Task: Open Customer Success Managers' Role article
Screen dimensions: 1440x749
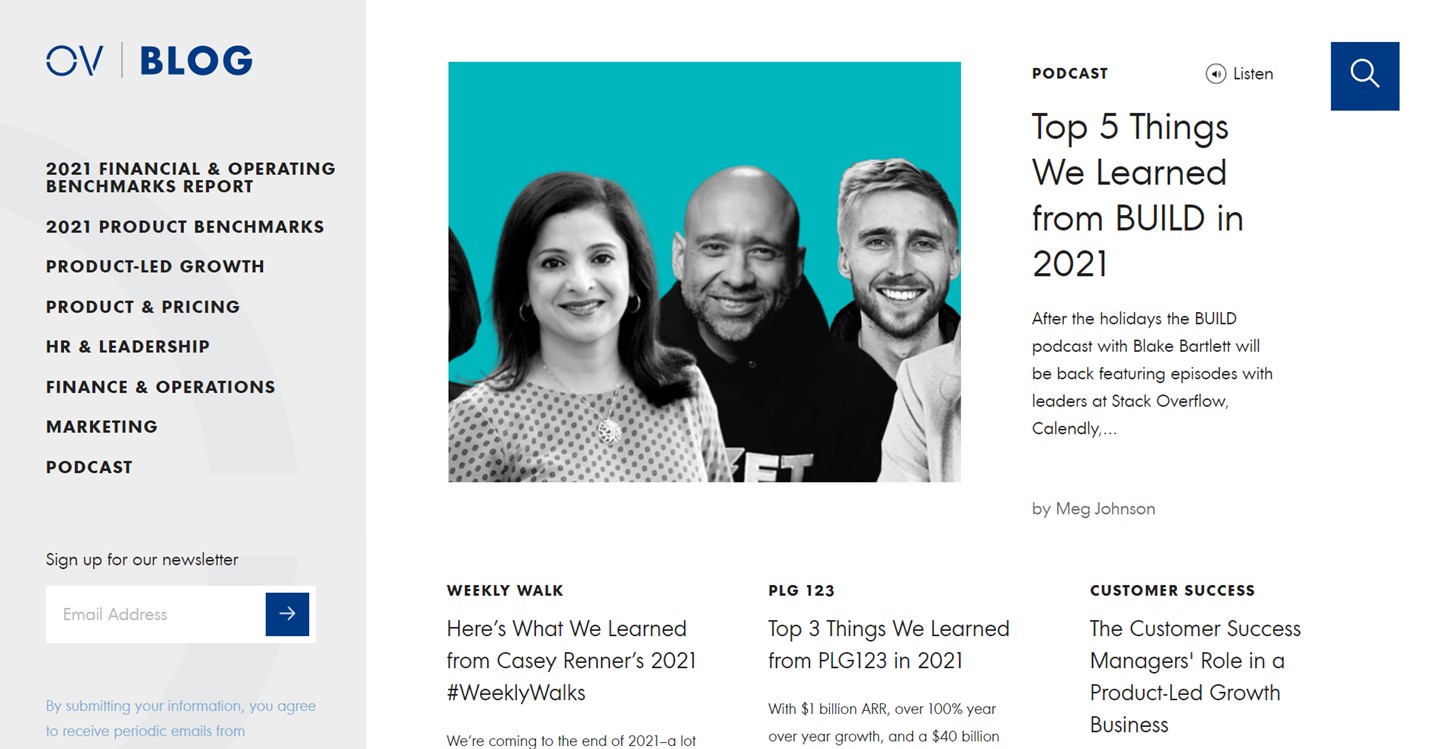Action: point(1195,677)
